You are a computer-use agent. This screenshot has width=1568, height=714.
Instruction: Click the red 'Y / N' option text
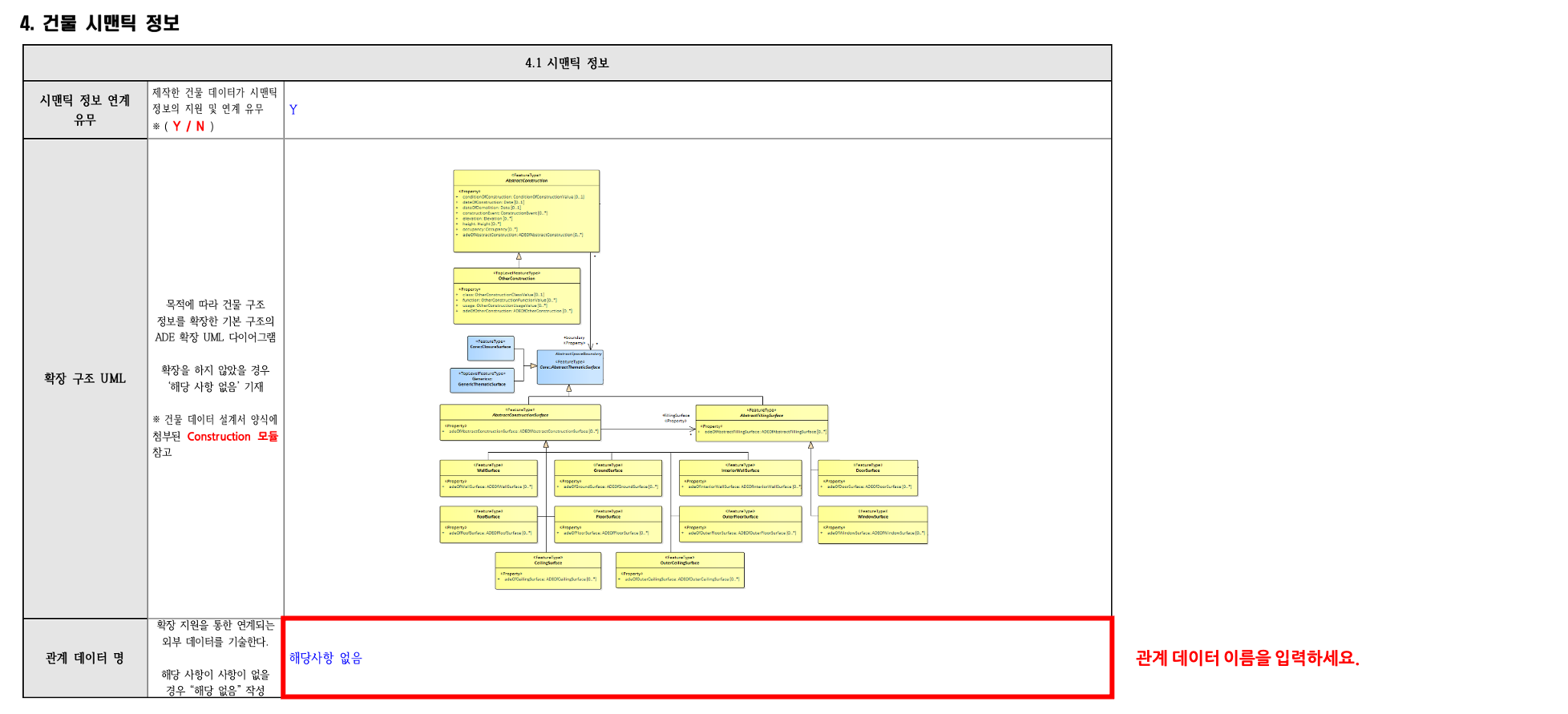pos(189,126)
